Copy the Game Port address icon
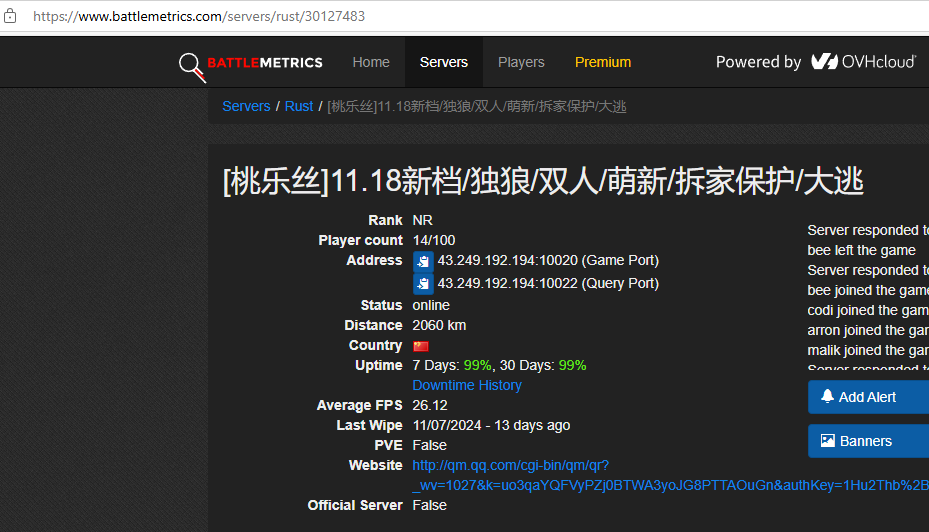929x532 pixels. (424, 261)
